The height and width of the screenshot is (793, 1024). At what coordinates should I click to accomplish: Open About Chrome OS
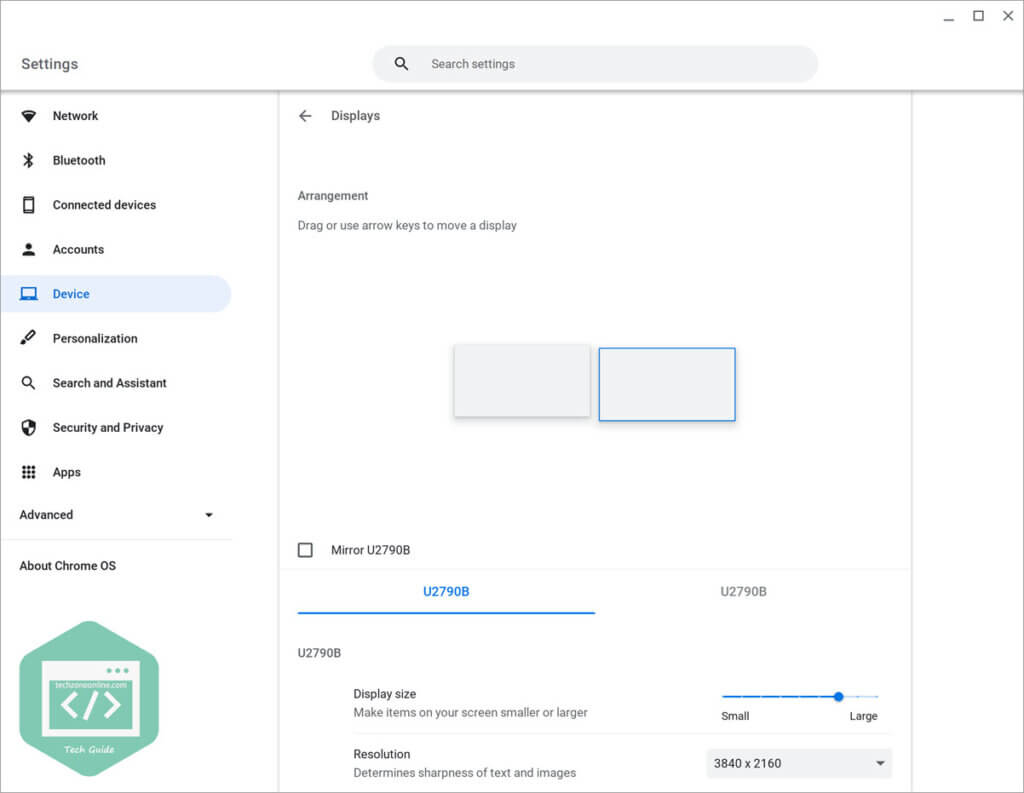coord(67,565)
